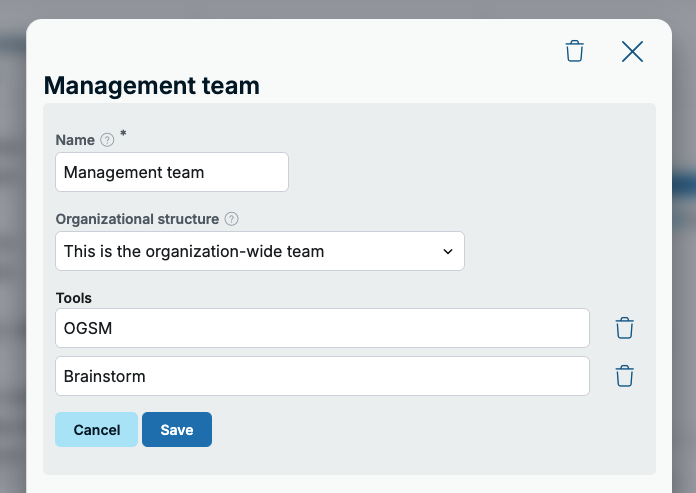Close the Management team dialog
The height and width of the screenshot is (493, 696).
coord(632,51)
